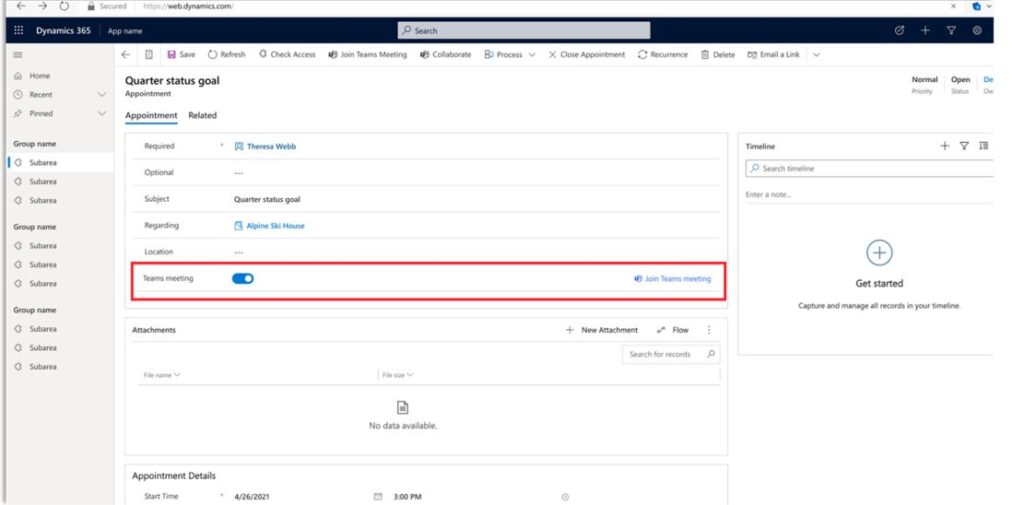
Task: Click the Dynamics 365 brand label
Action: coord(63,31)
